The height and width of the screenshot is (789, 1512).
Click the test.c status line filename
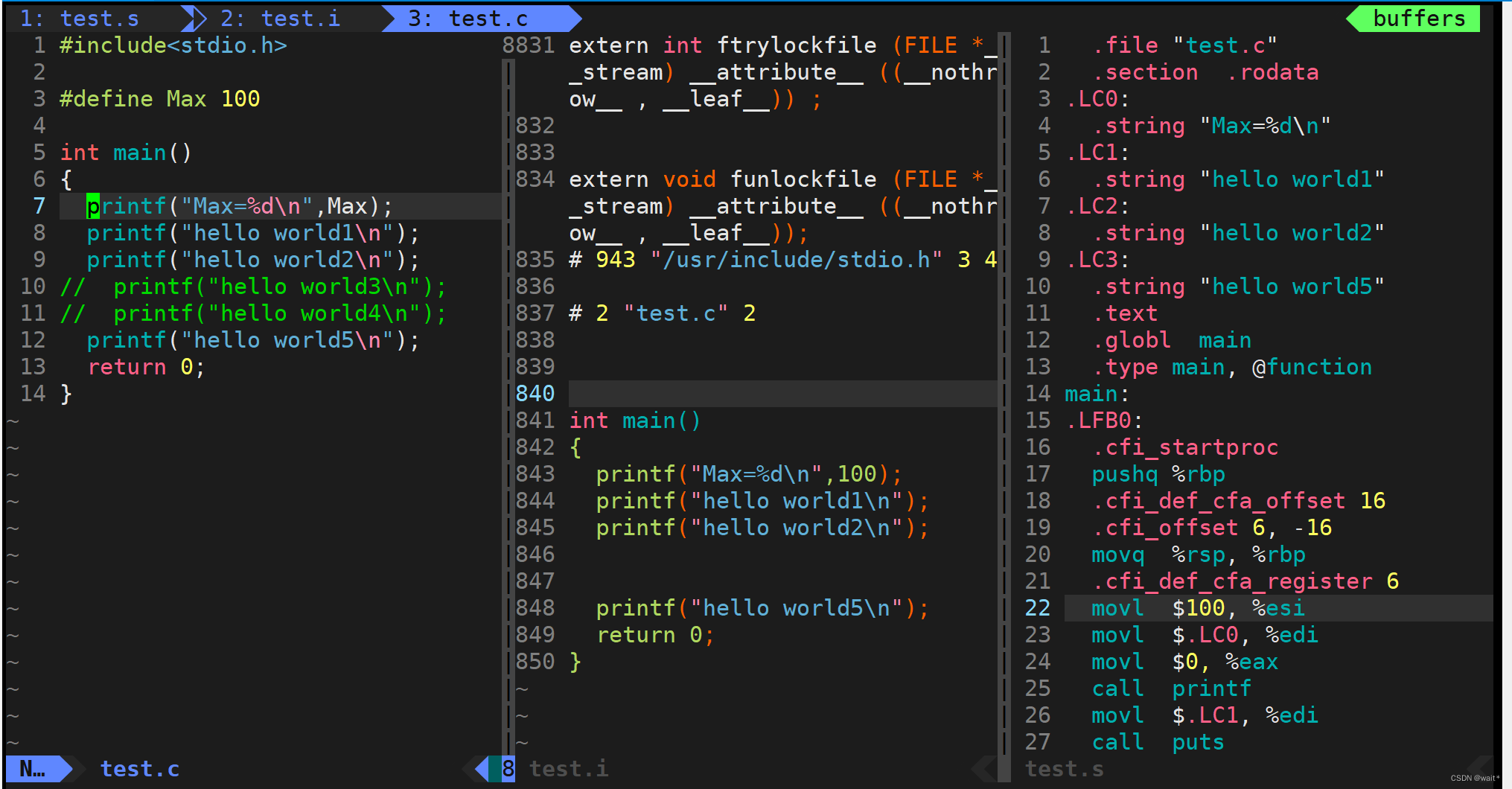(140, 769)
